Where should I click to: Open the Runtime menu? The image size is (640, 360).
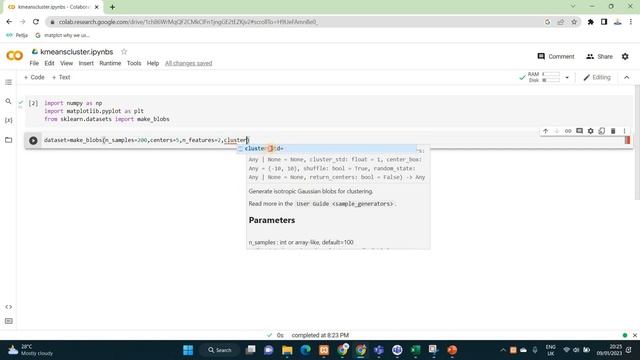110,63
